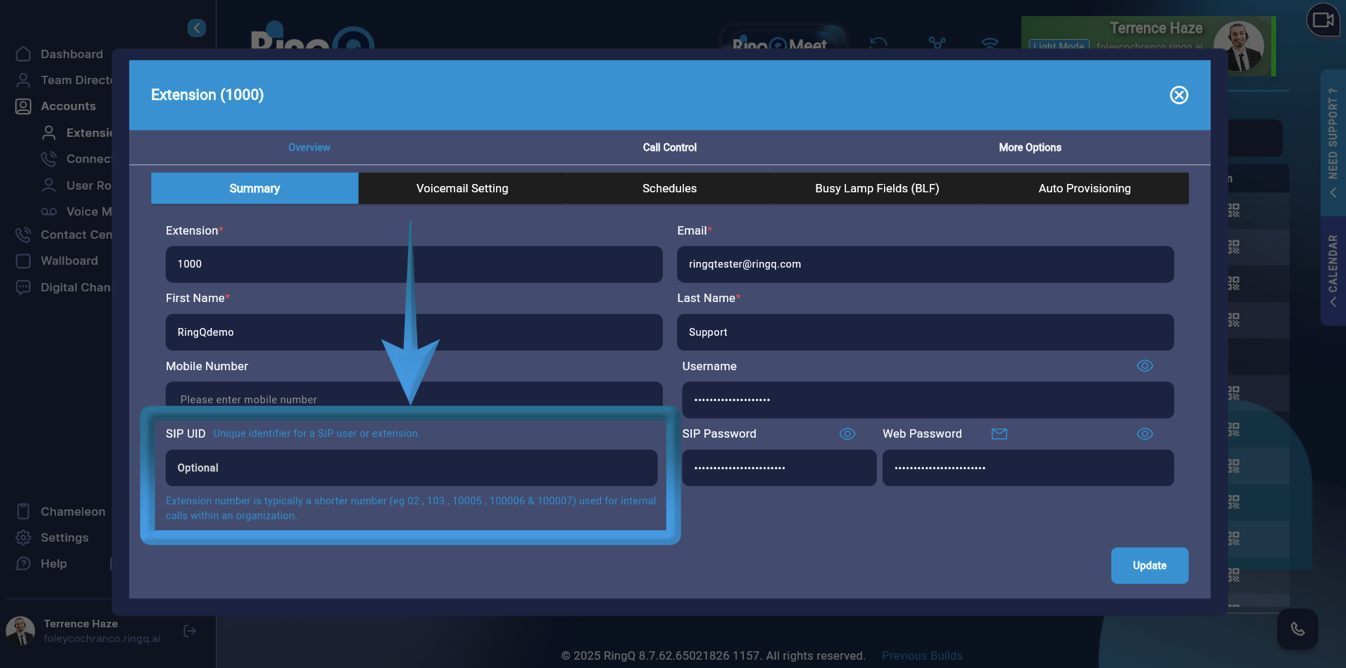Toggle visibility of the SIP Password field
1346x668 pixels.
coord(847,434)
